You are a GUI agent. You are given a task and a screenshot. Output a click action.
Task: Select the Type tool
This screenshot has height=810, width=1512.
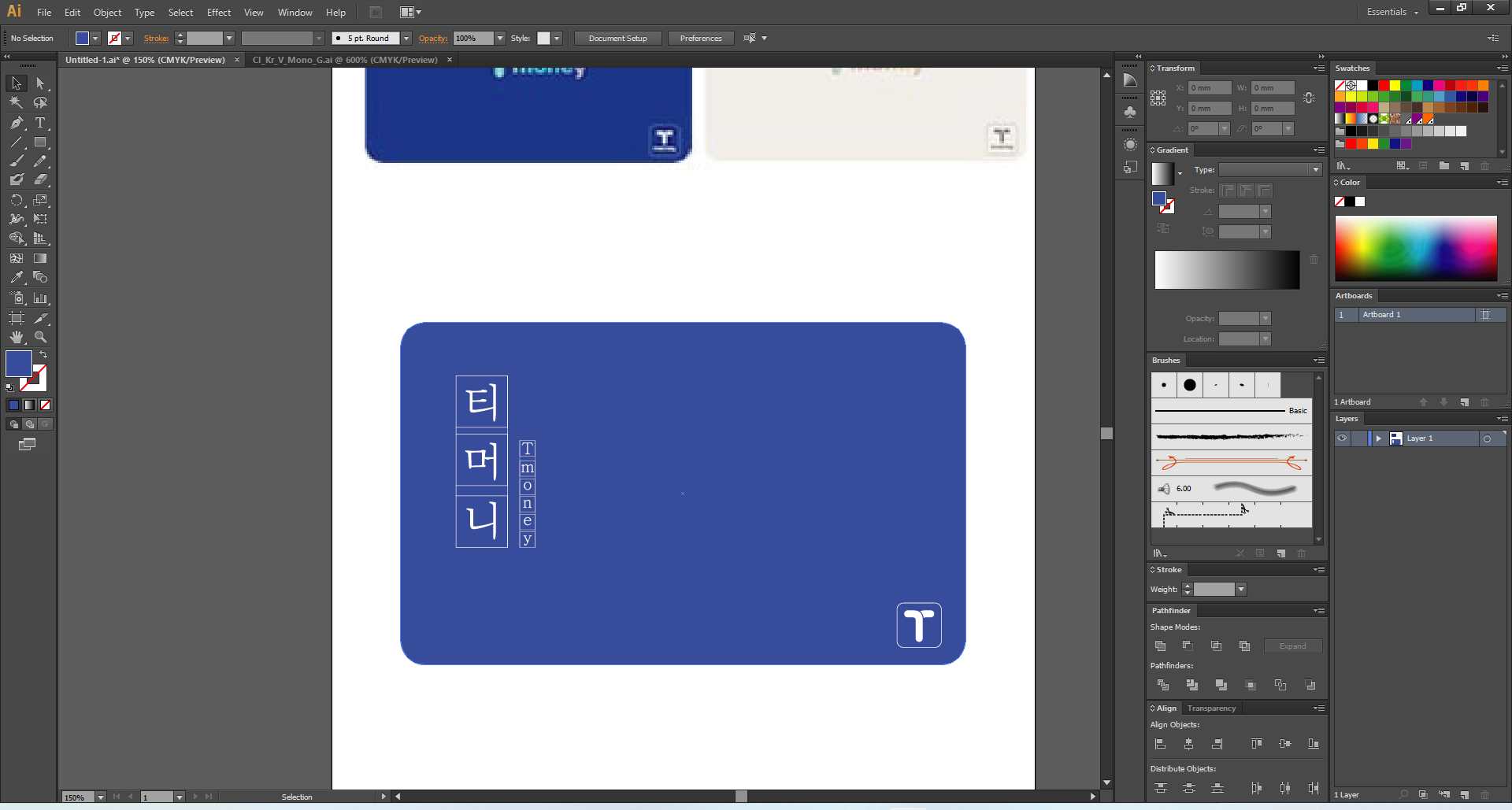tap(40, 123)
